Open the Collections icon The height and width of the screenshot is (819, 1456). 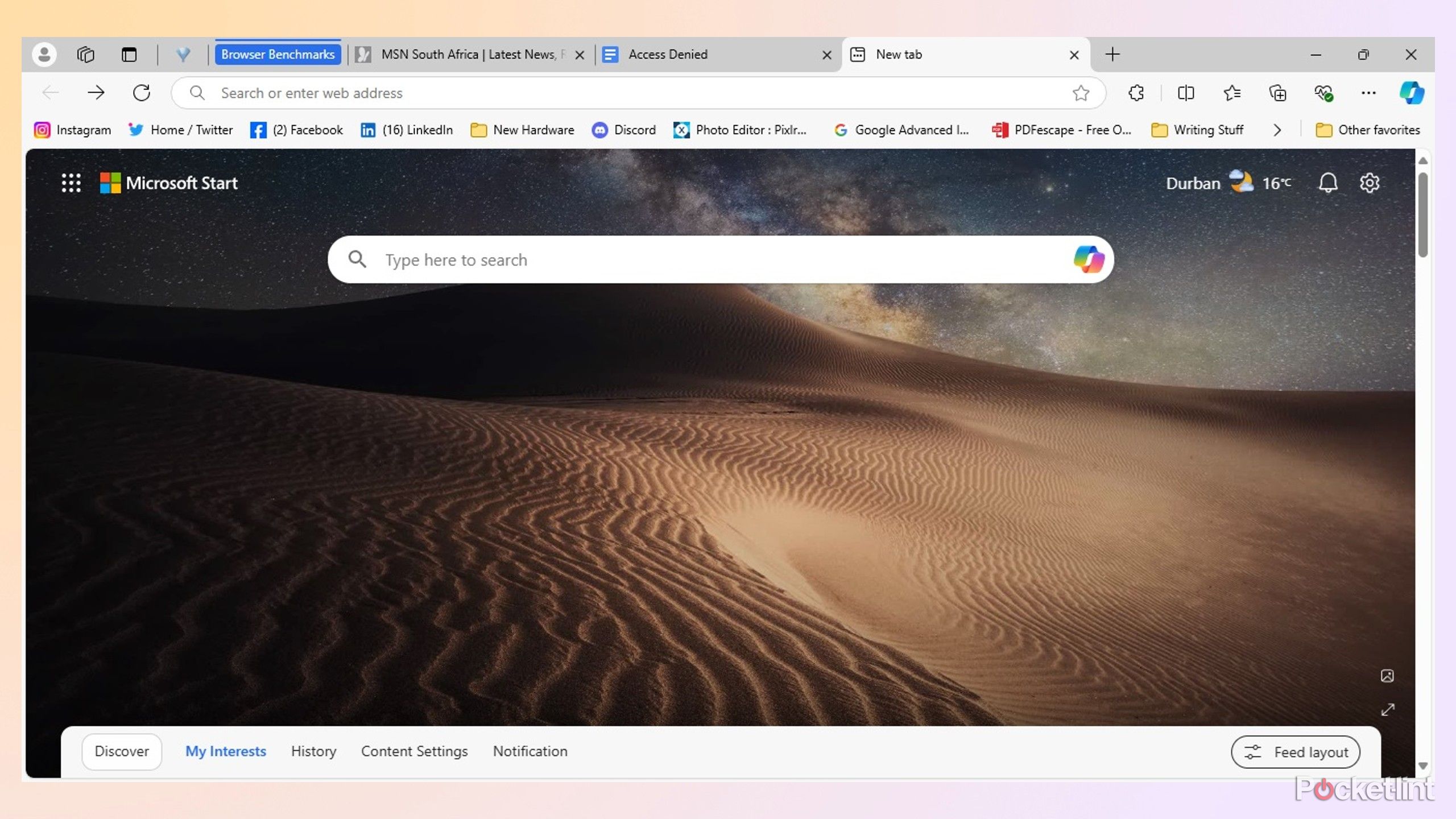(1278, 93)
